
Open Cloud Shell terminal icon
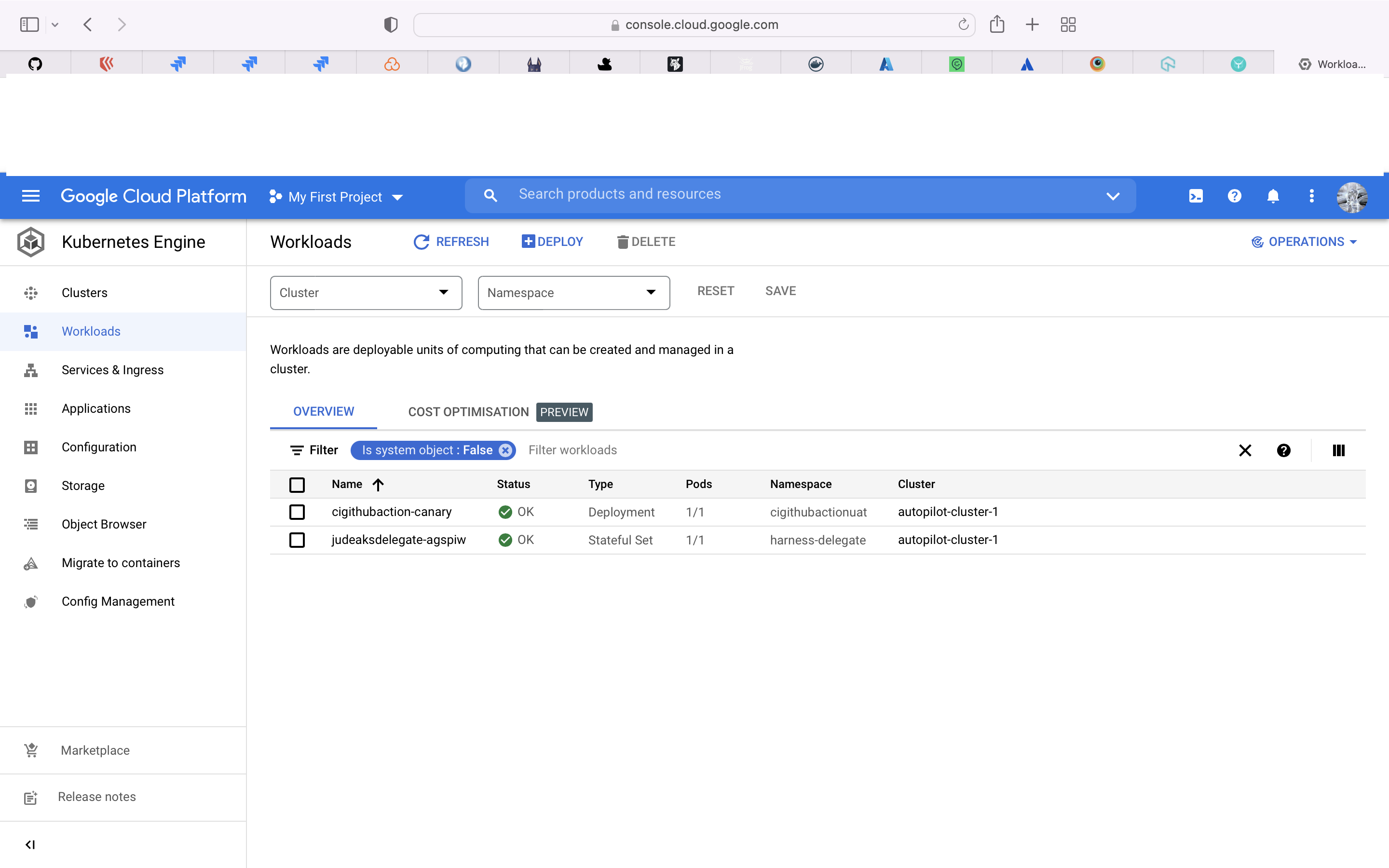point(1196,196)
